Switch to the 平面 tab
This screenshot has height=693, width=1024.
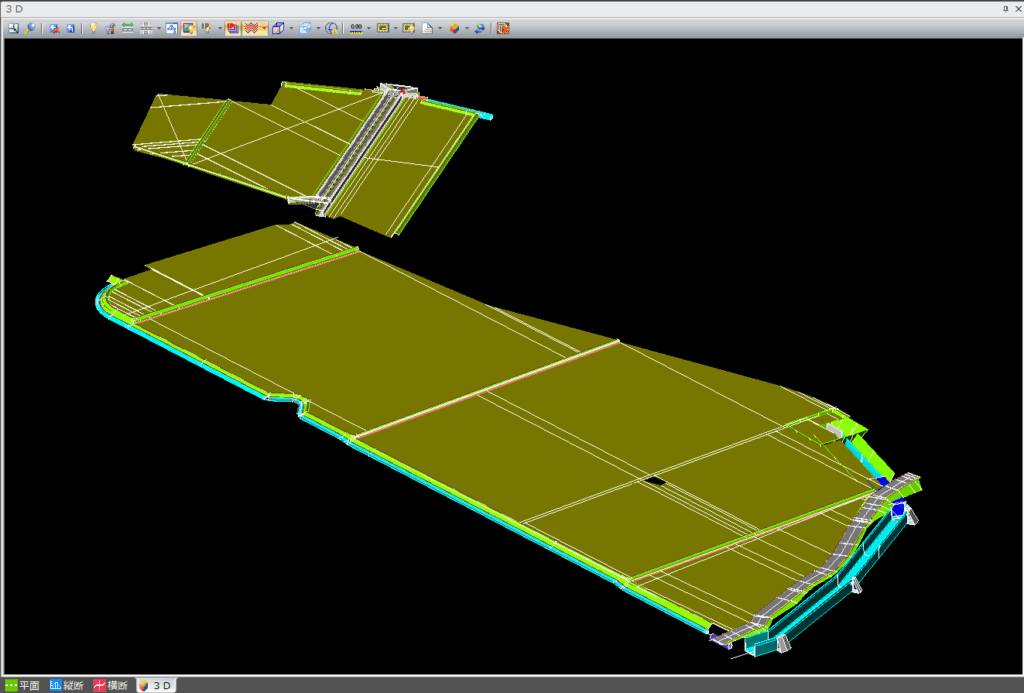(x=22, y=685)
